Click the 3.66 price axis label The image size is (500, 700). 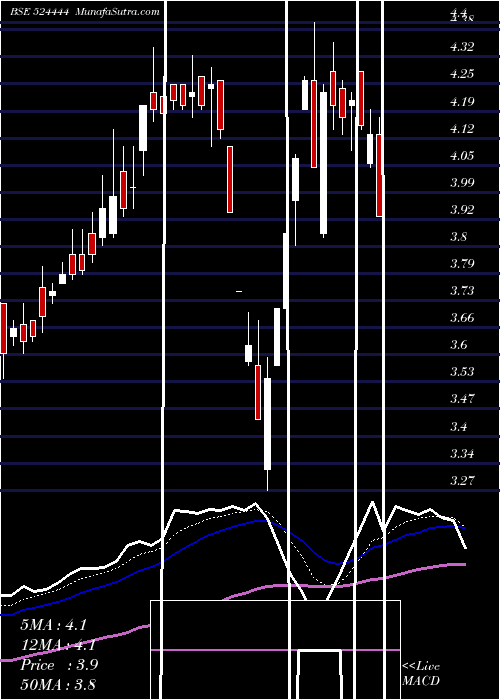[x=462, y=318]
